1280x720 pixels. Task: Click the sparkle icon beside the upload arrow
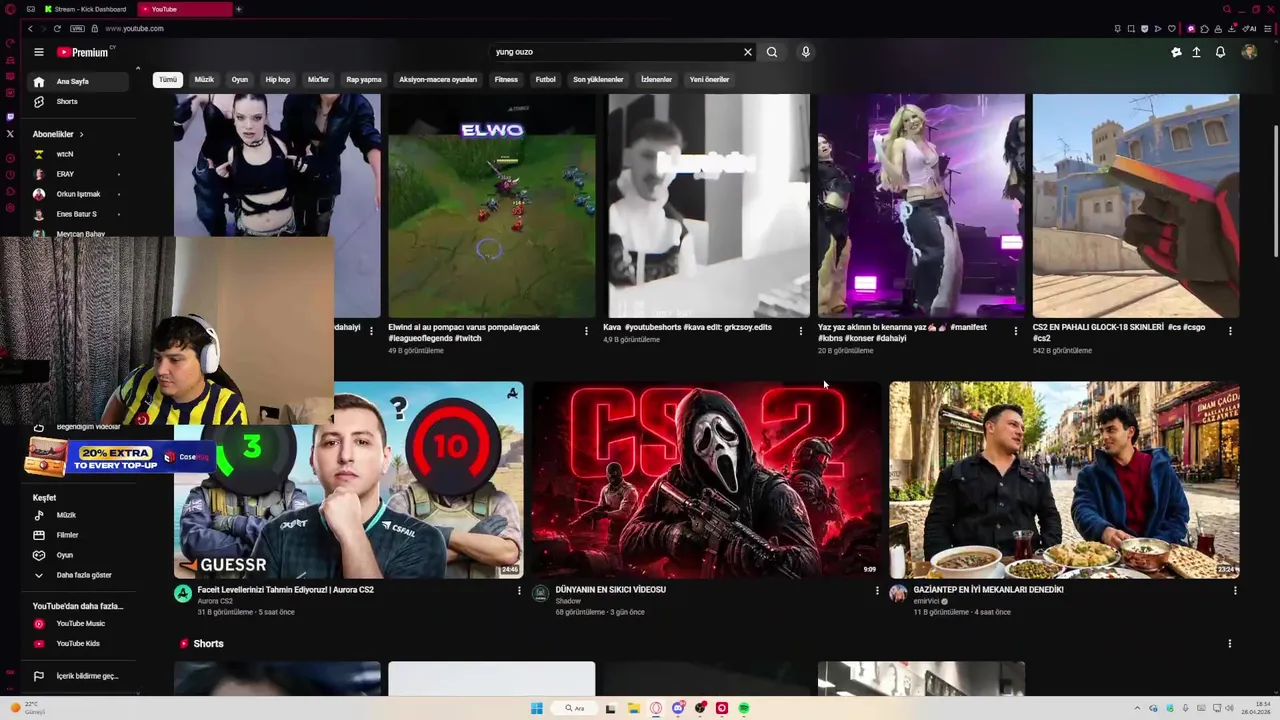click(1176, 52)
